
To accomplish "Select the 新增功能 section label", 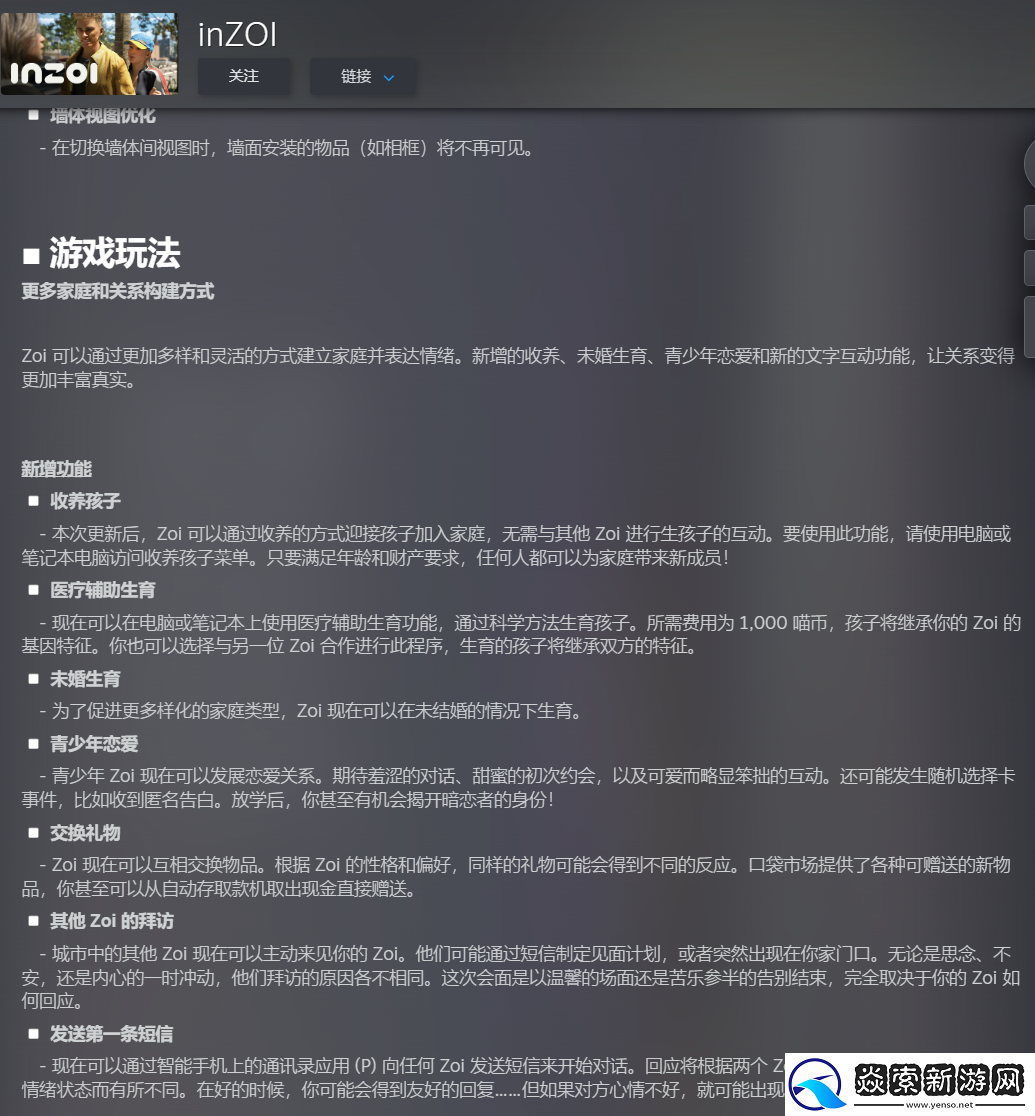I will click(x=56, y=468).
